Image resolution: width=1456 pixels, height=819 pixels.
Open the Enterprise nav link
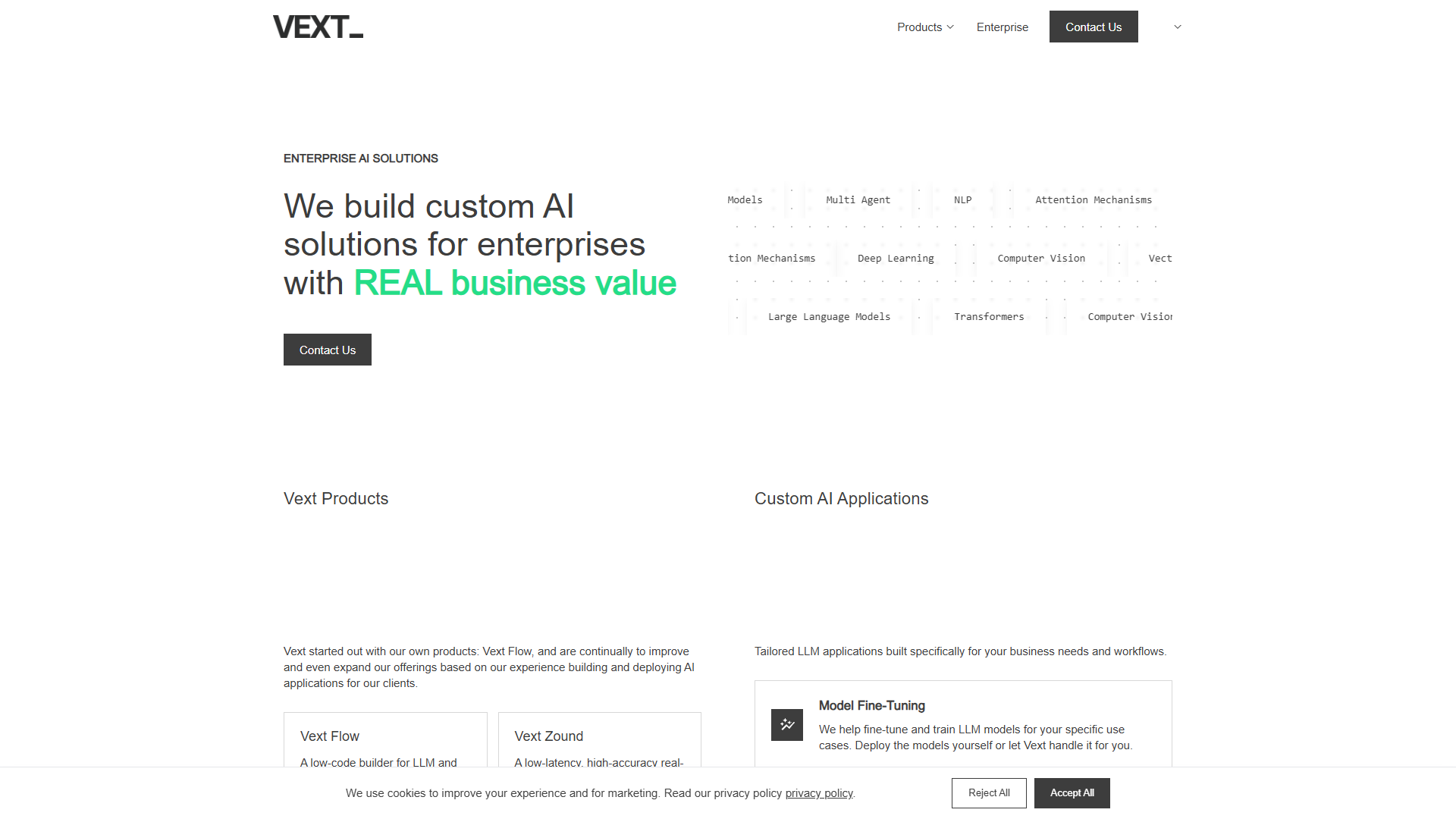1003,27
